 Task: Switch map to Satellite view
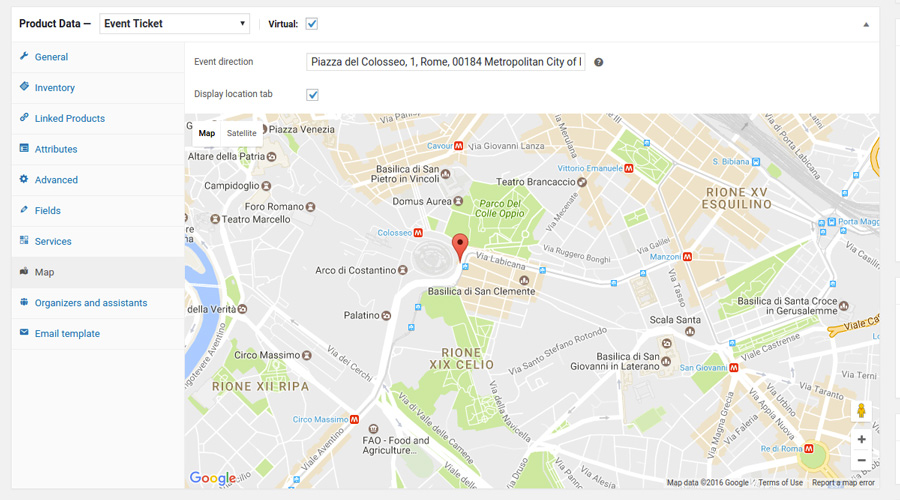(x=241, y=133)
